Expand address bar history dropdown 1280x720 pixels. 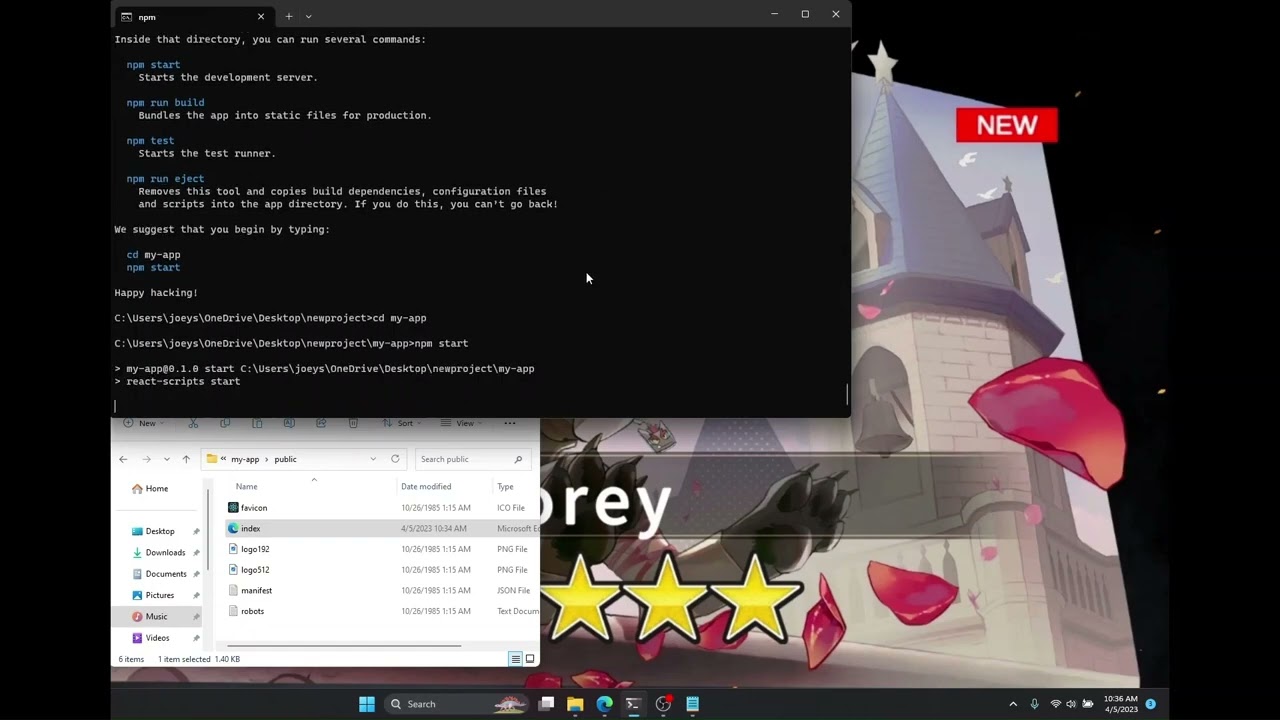click(x=373, y=459)
